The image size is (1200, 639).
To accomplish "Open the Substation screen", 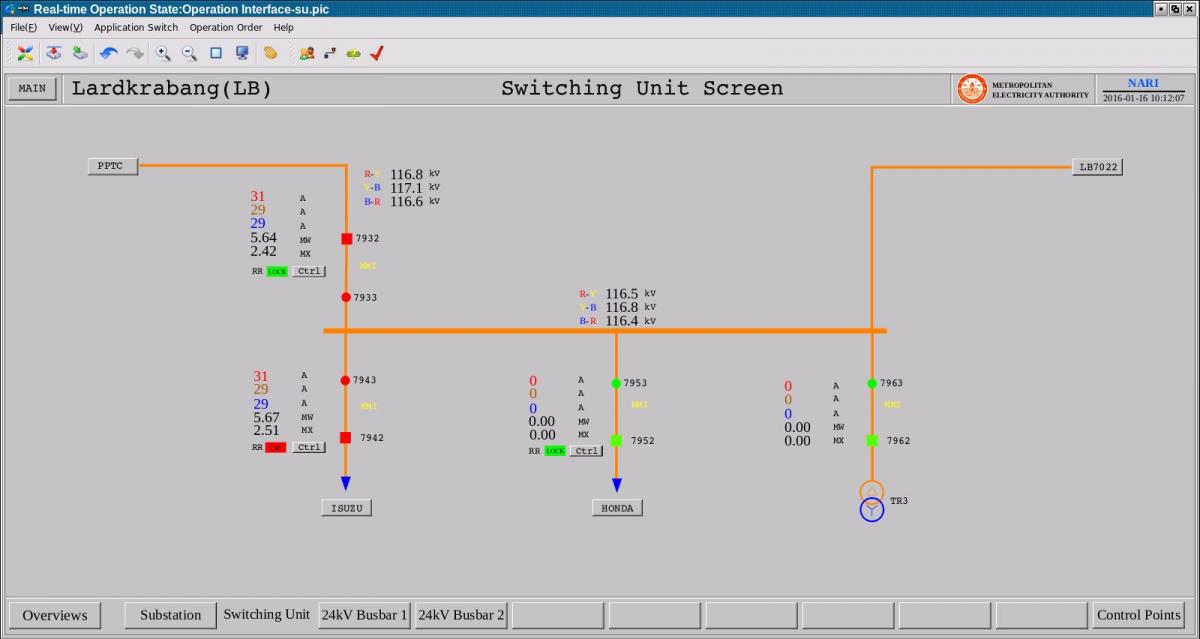I will (x=170, y=615).
